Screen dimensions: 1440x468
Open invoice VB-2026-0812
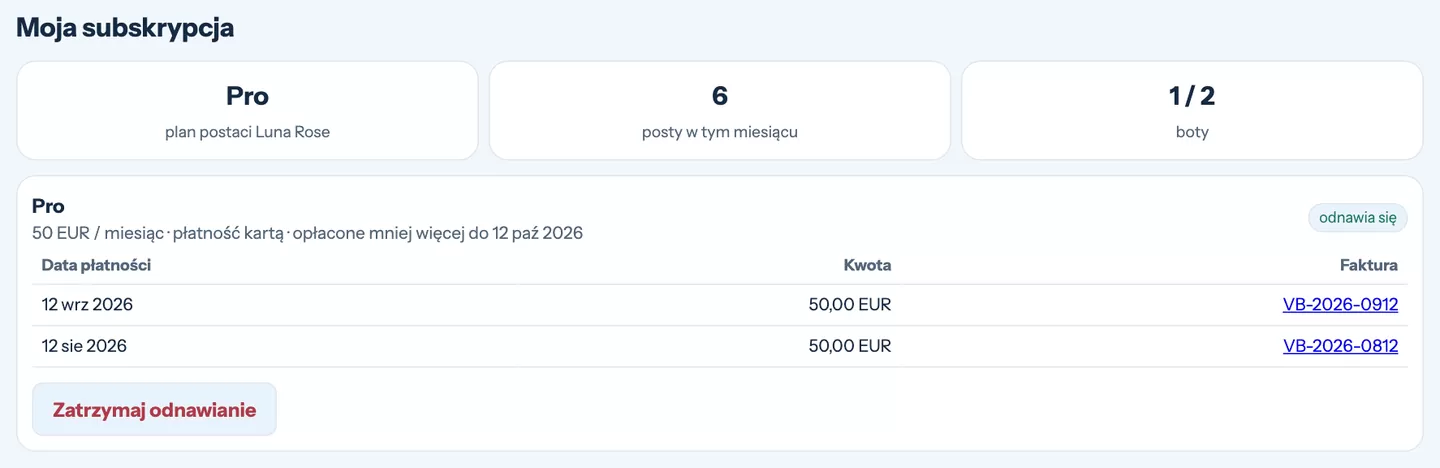(x=1340, y=346)
